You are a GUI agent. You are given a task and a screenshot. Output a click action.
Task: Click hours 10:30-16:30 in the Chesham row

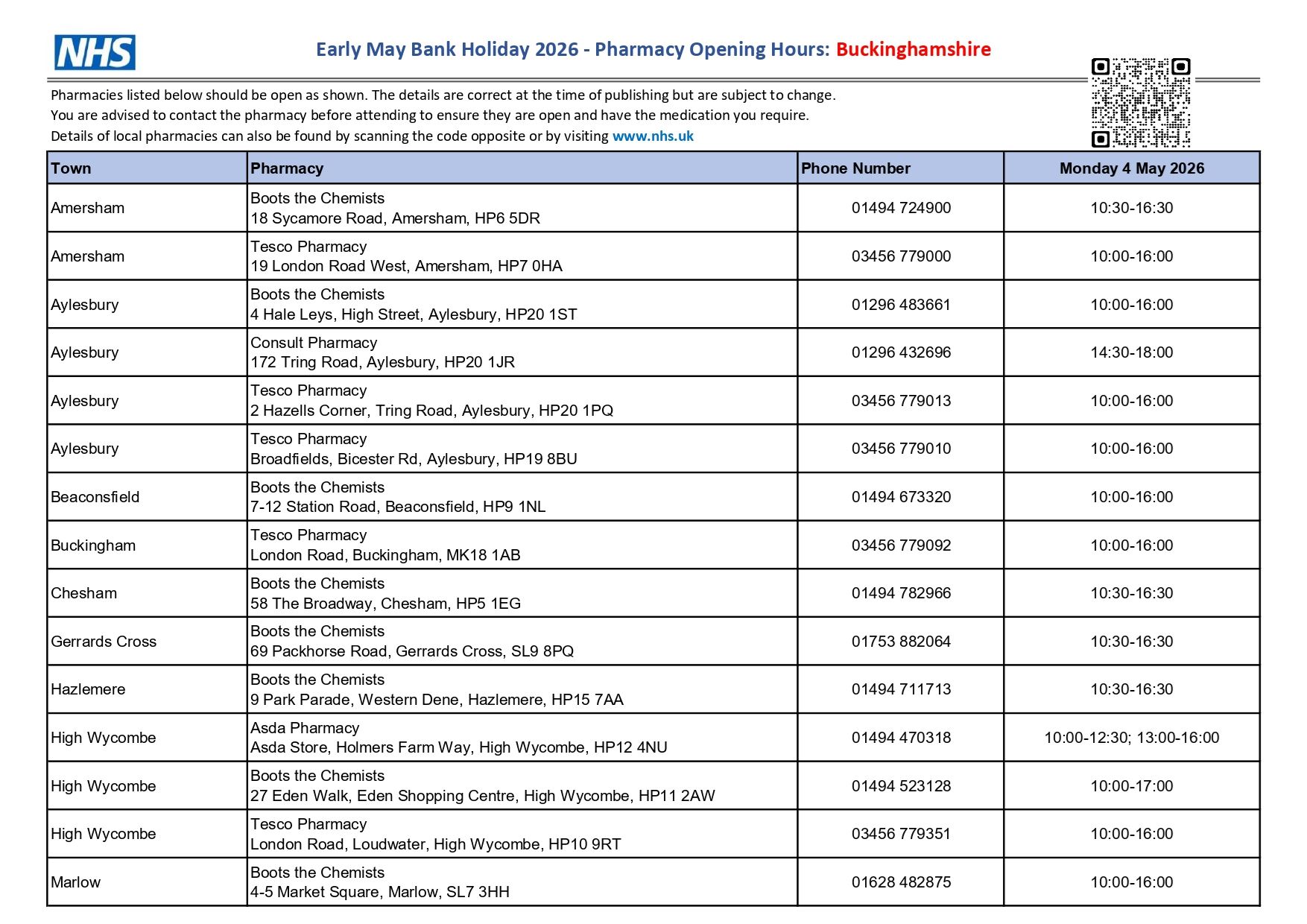click(x=1132, y=593)
